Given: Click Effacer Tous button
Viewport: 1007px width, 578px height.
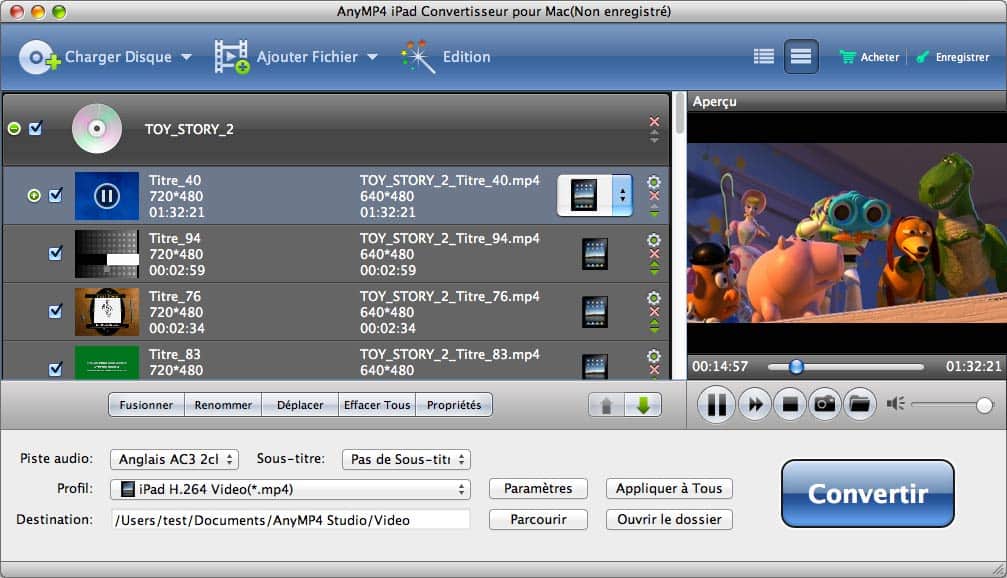Looking at the screenshot, I should point(377,405).
